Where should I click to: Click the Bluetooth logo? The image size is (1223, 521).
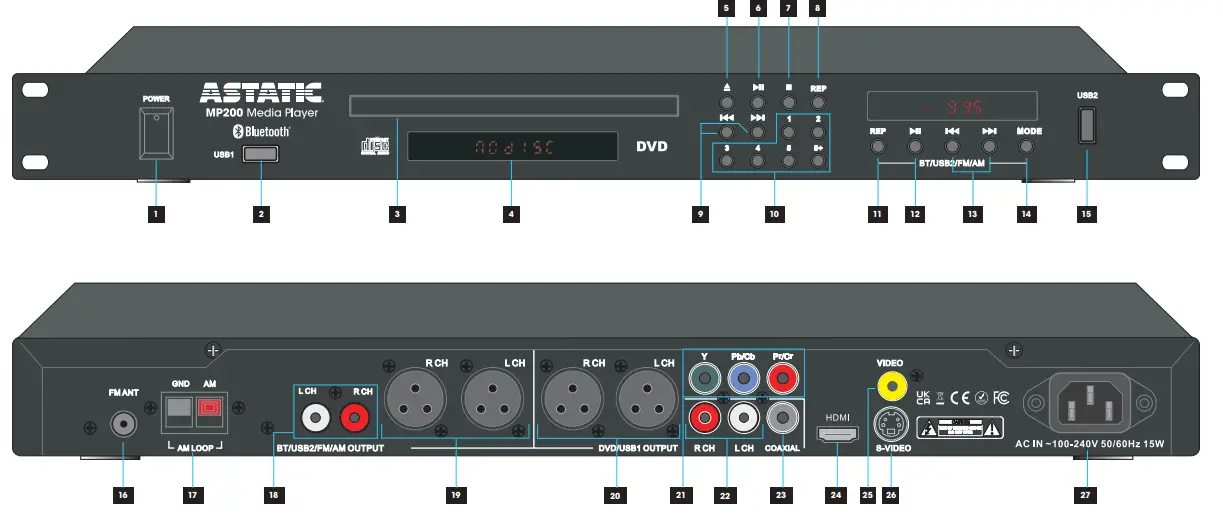[261, 131]
